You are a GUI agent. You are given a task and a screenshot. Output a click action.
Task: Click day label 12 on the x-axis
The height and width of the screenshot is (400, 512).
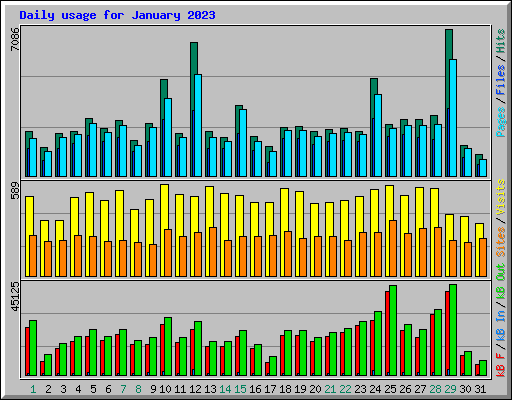pyautogui.click(x=195, y=389)
